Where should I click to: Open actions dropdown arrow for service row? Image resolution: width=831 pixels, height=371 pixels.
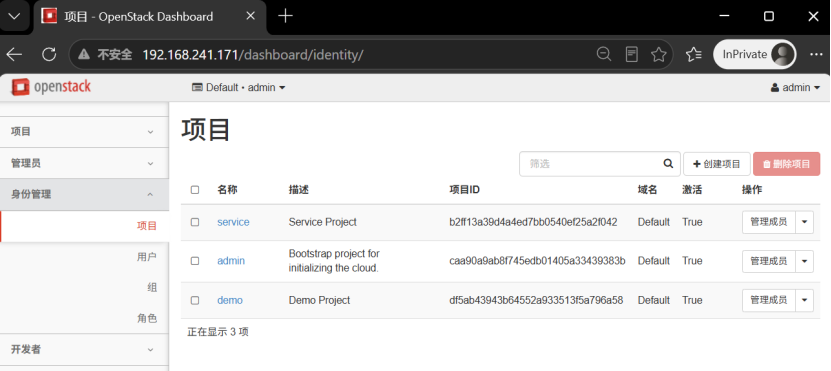coord(805,222)
